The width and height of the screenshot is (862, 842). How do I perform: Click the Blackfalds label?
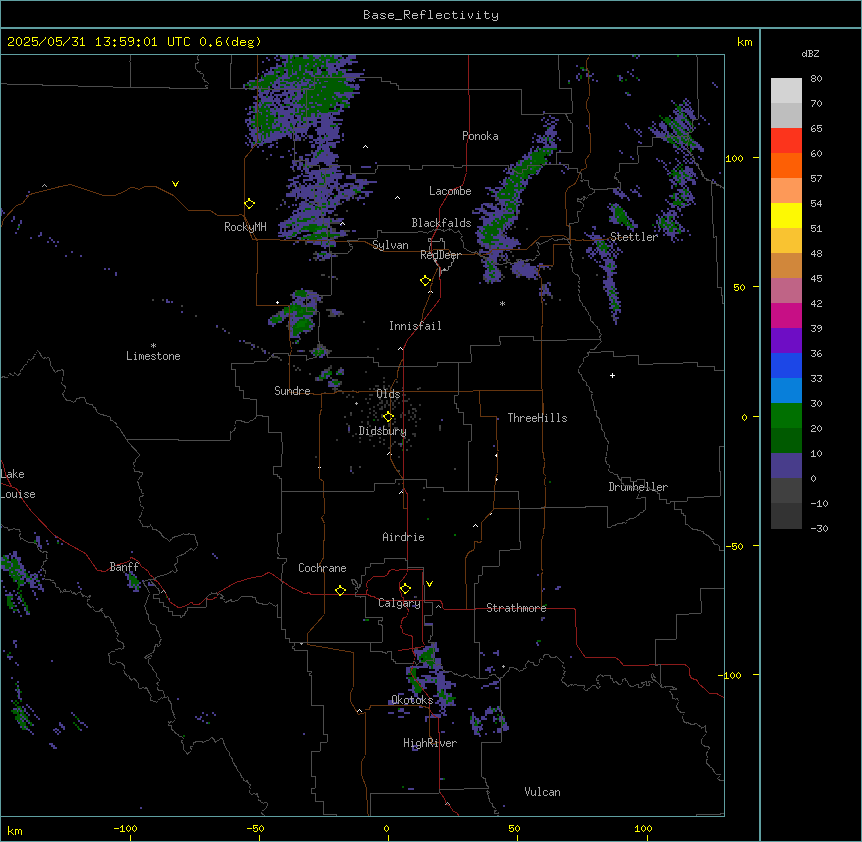[441, 223]
